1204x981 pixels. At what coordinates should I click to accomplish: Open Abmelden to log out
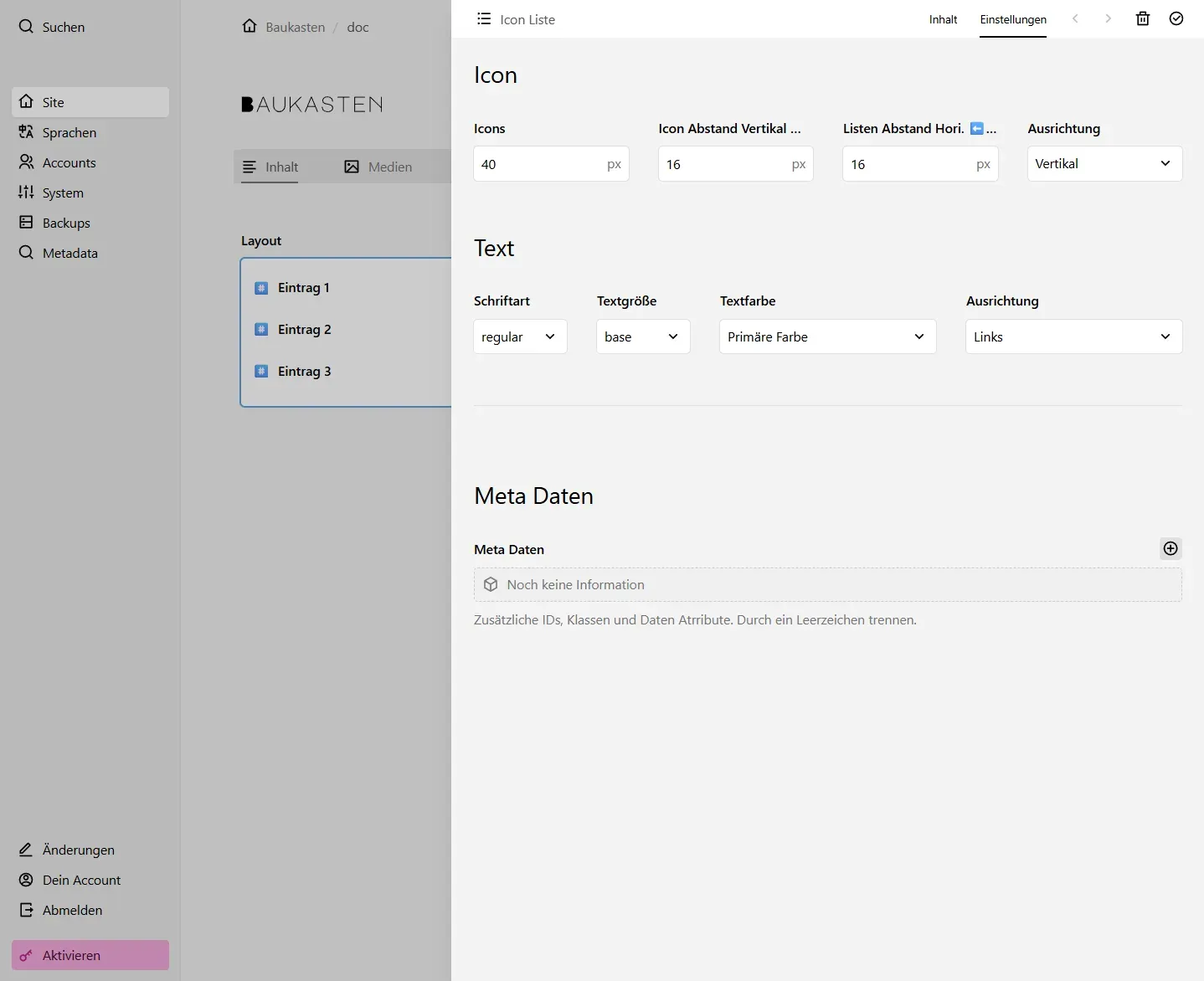tap(71, 910)
